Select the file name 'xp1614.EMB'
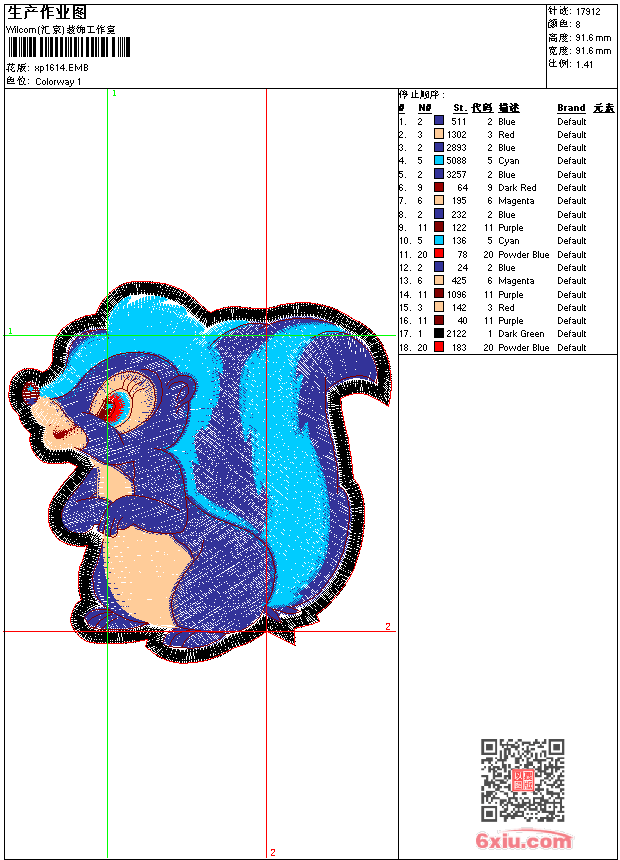The image size is (620, 860). click(x=61, y=68)
